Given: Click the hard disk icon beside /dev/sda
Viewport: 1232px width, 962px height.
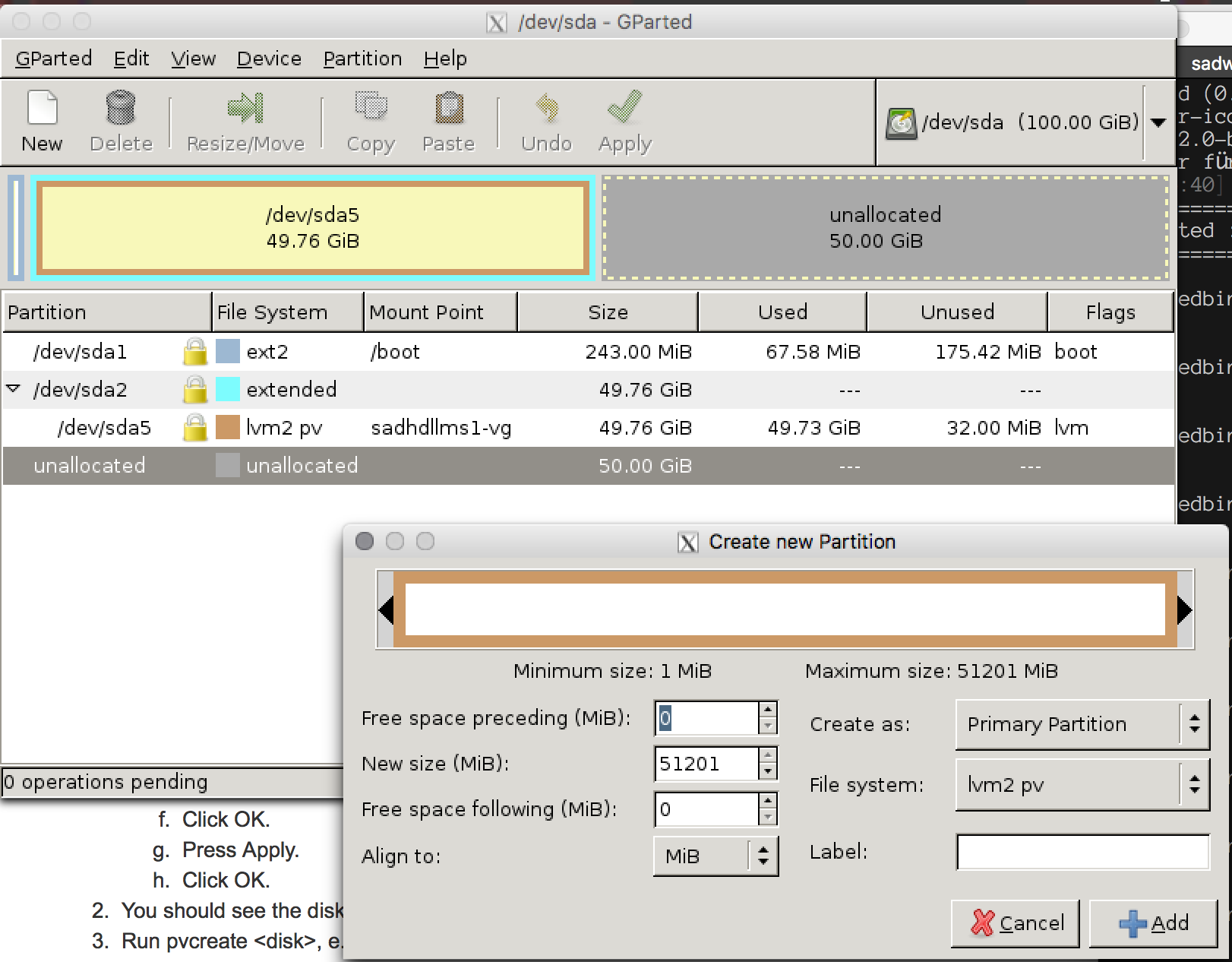Looking at the screenshot, I should click(902, 123).
